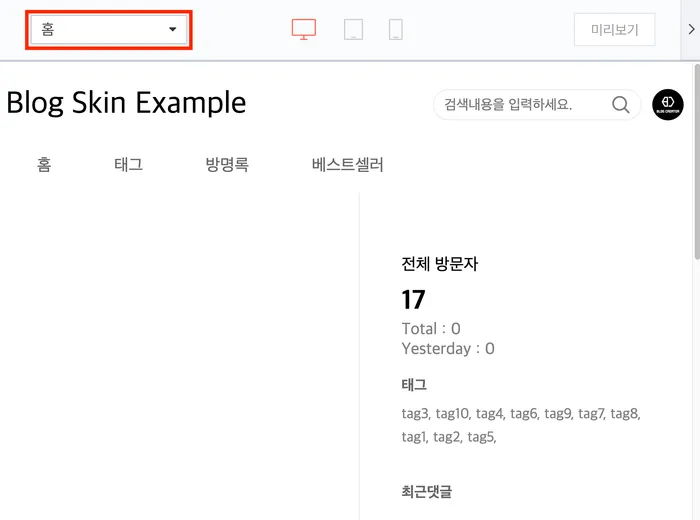This screenshot has height=520, width=700.
Task: Switch to desktop preview mode icon
Action: pos(304,29)
